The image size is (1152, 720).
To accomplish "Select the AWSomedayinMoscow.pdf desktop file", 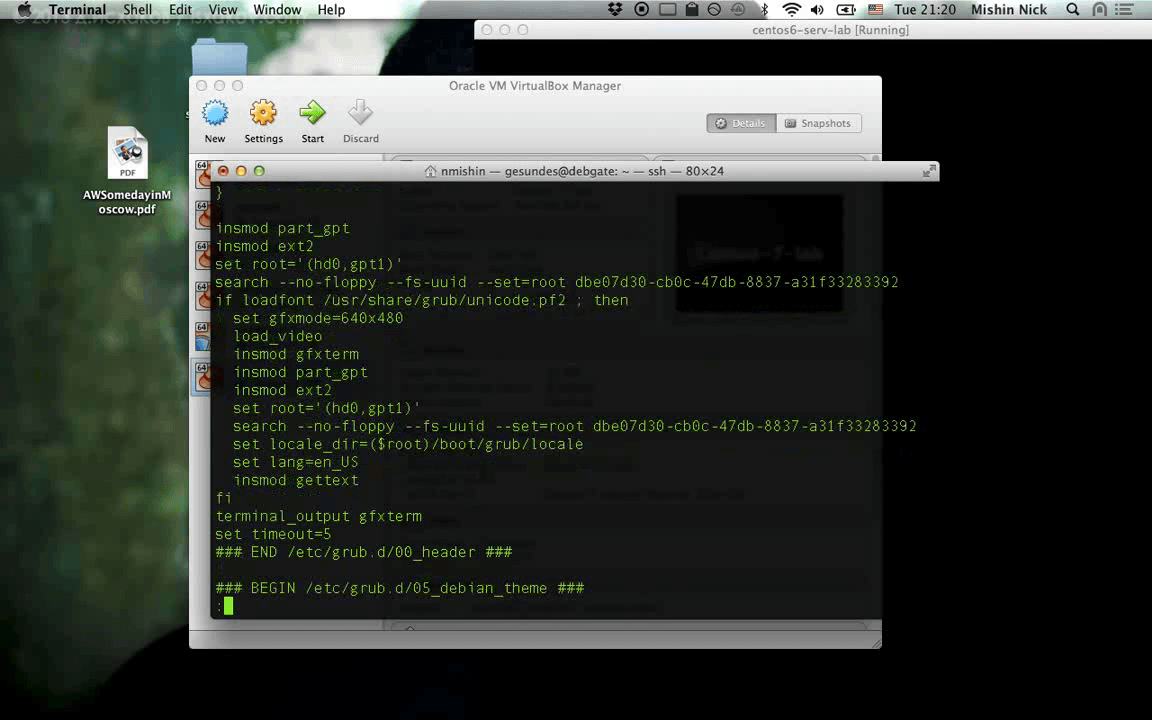I will [127, 171].
